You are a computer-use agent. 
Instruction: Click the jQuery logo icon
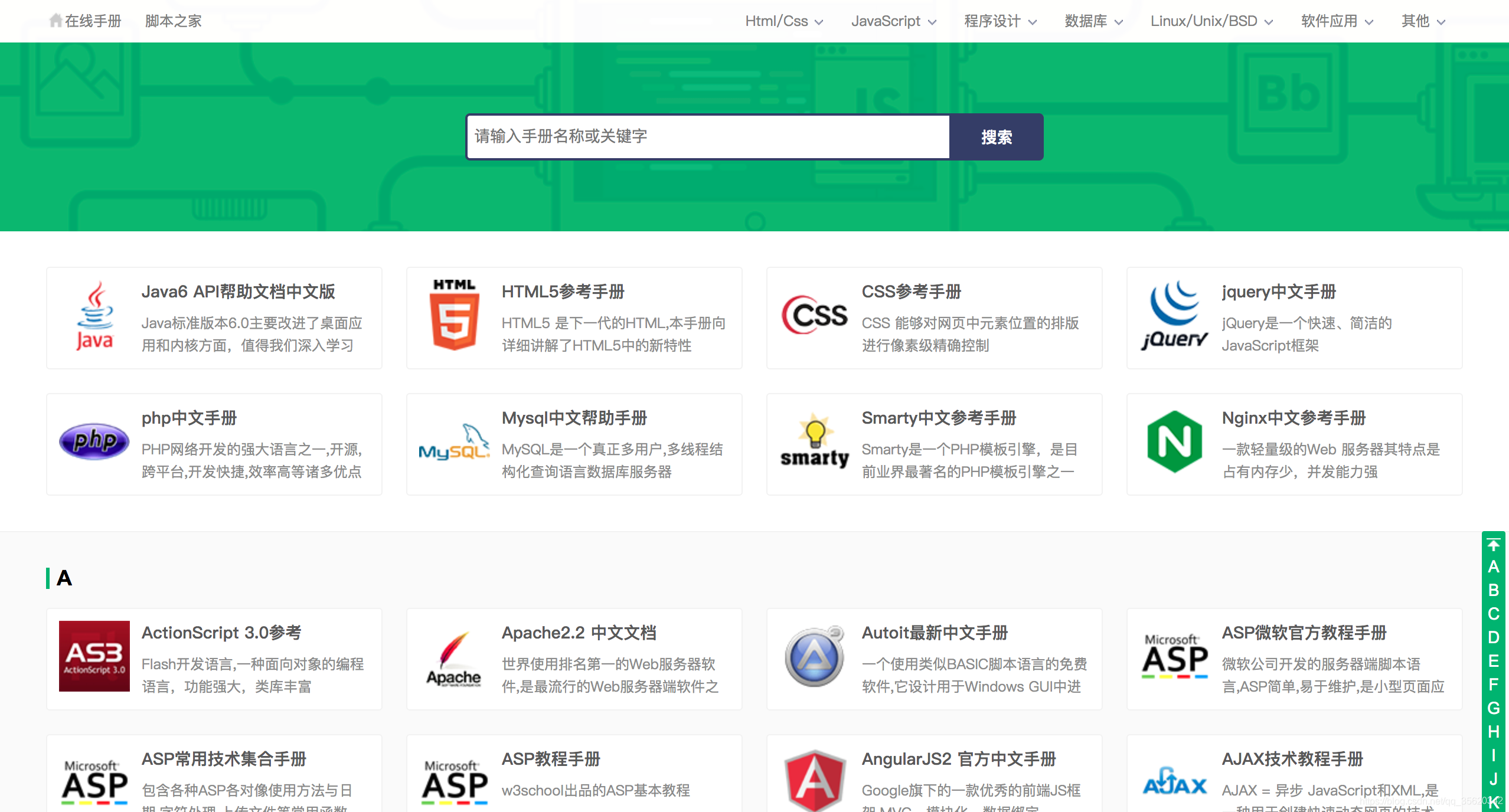tap(1174, 316)
